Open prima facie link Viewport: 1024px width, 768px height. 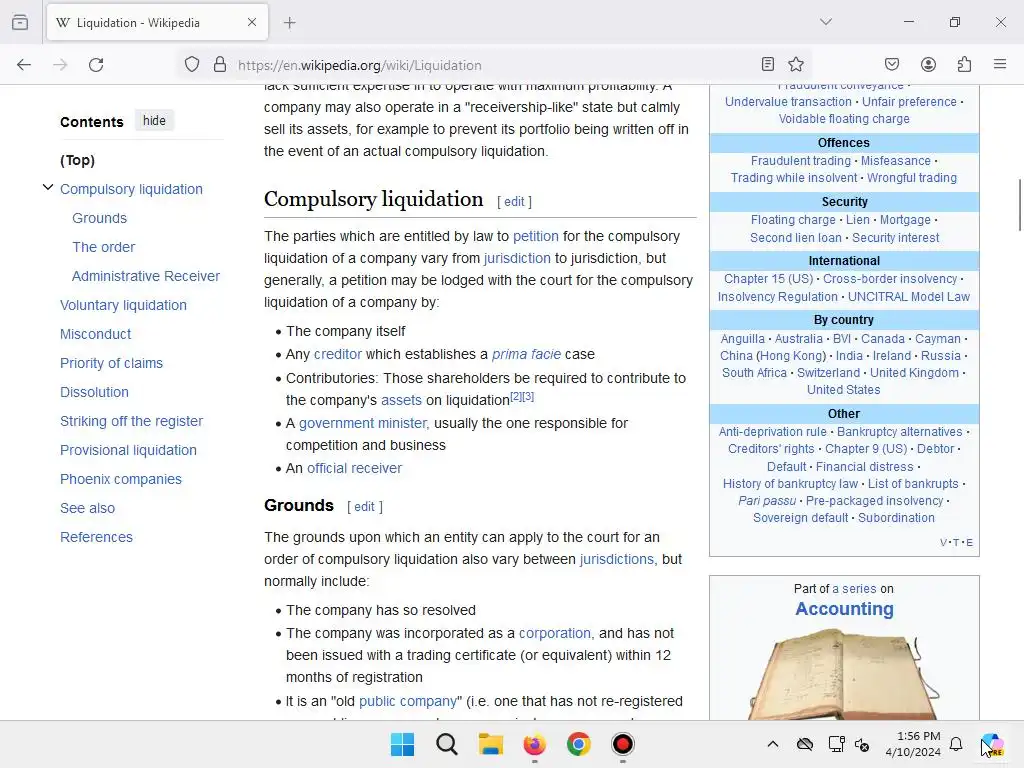tap(526, 354)
